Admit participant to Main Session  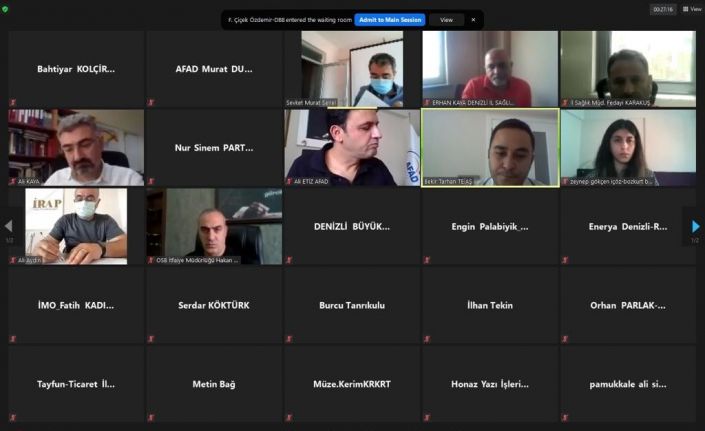(x=390, y=20)
